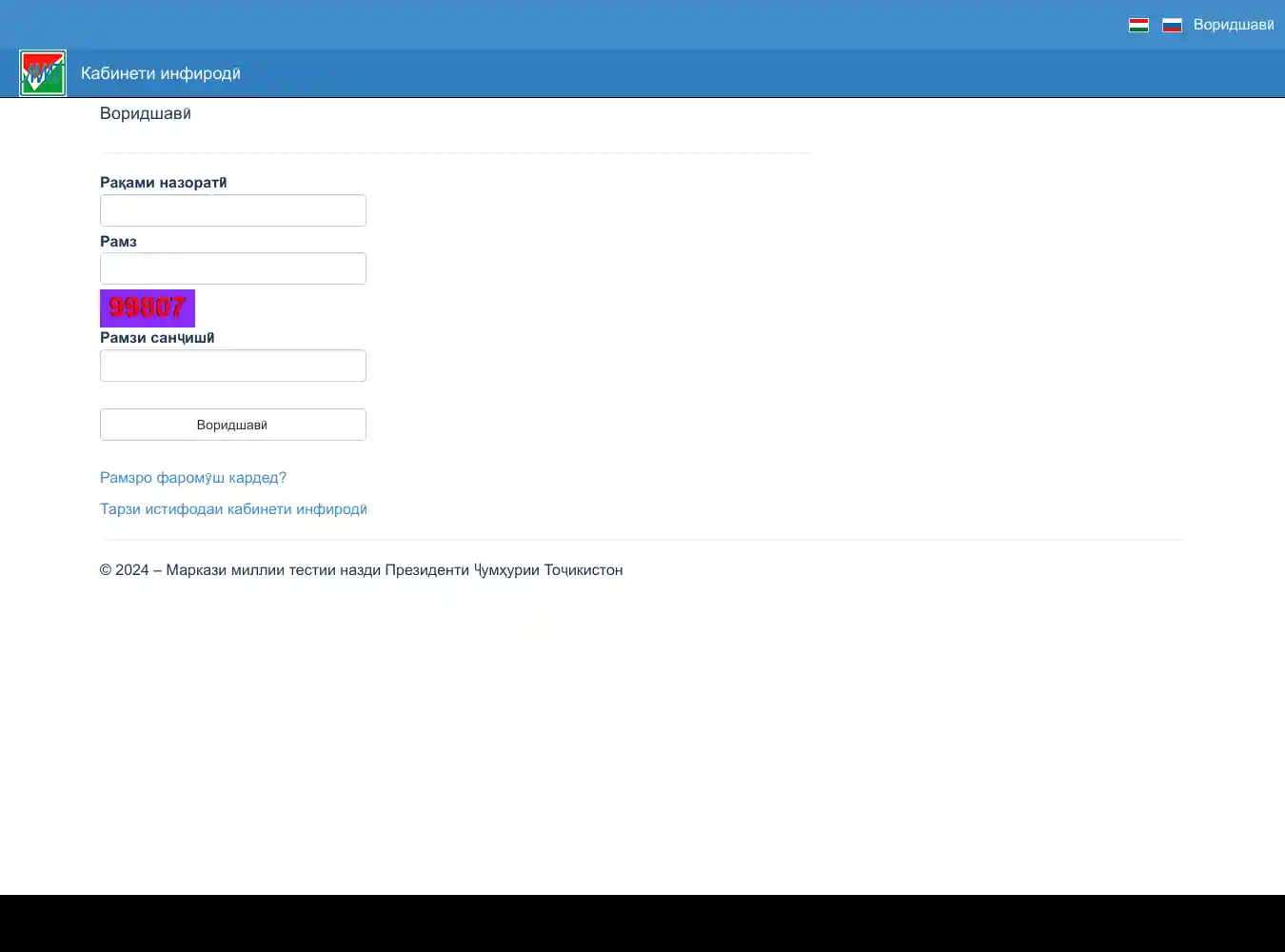Focus the Рамз password field
The image size is (1285, 952).
point(233,268)
